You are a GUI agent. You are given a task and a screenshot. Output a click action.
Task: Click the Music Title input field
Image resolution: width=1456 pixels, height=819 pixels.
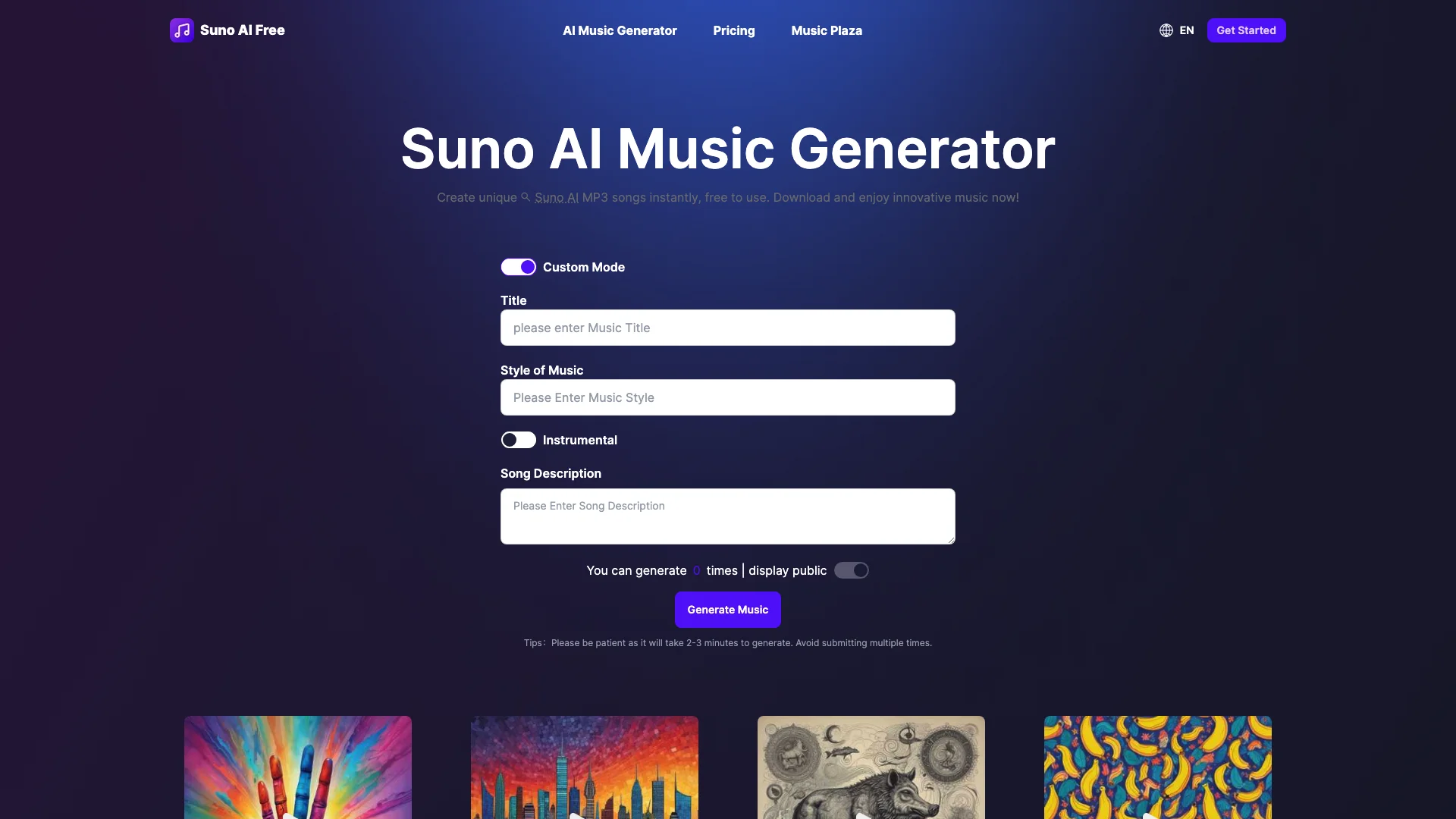coord(727,327)
